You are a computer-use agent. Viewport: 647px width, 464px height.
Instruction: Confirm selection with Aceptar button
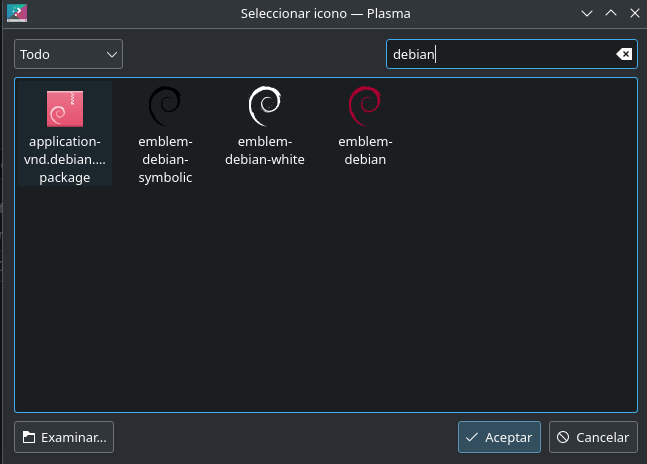coord(499,437)
